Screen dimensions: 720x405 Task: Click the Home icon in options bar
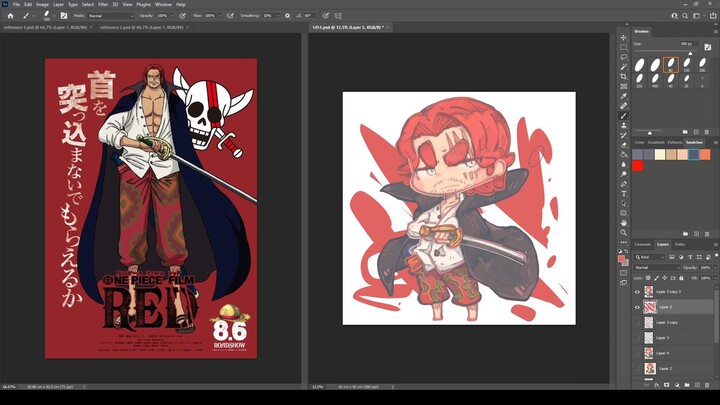(11, 16)
